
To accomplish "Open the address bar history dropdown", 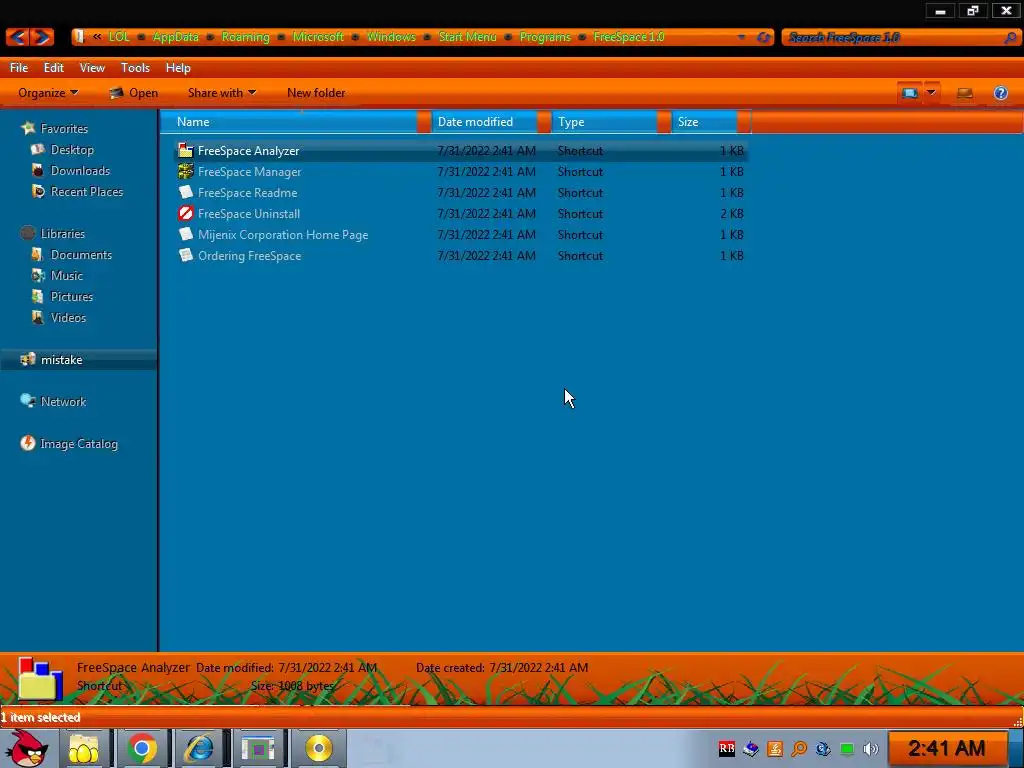I will [741, 37].
